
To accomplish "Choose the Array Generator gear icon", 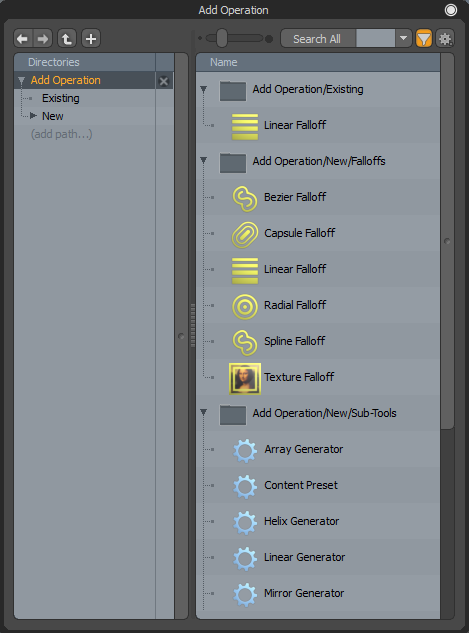I will click(245, 450).
